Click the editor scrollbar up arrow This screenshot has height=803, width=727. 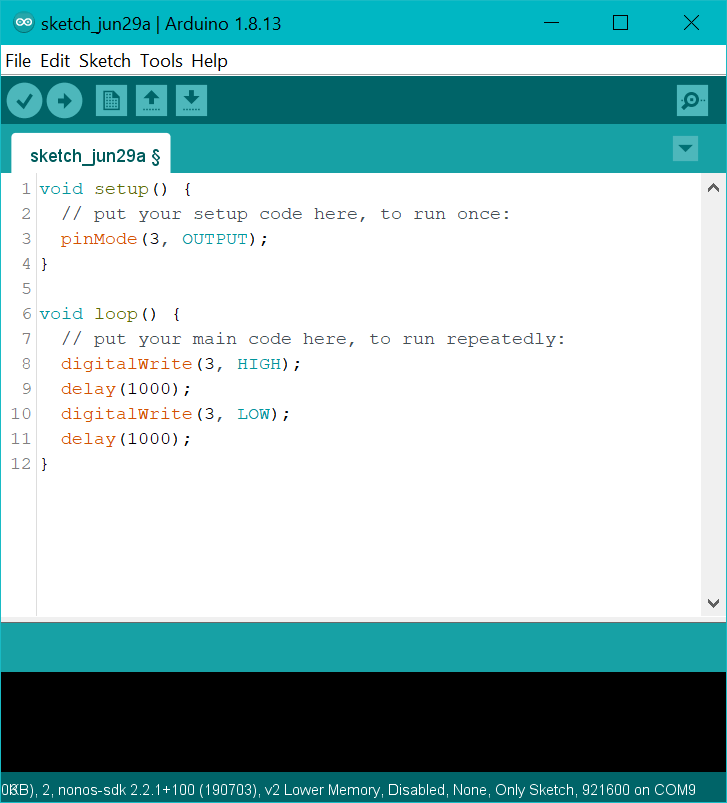coord(713,188)
